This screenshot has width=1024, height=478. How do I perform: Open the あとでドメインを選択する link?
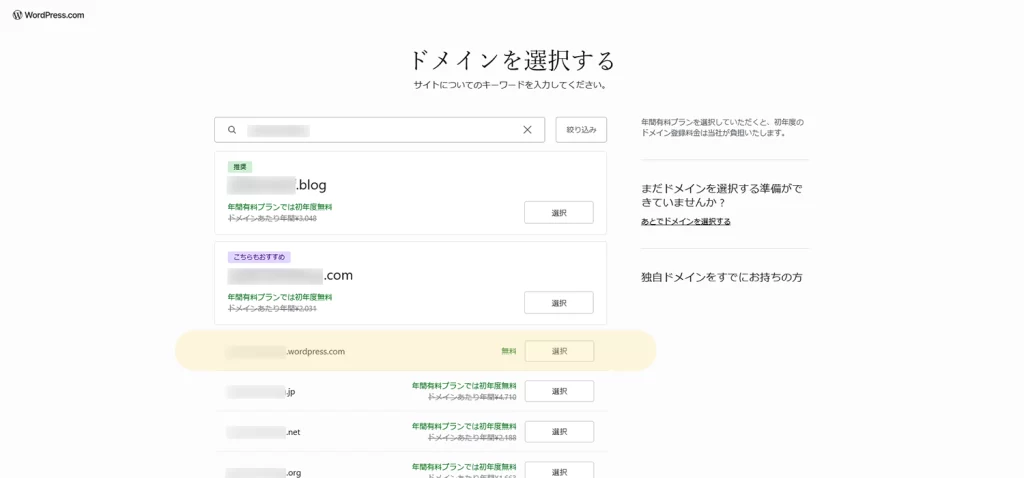(685, 221)
